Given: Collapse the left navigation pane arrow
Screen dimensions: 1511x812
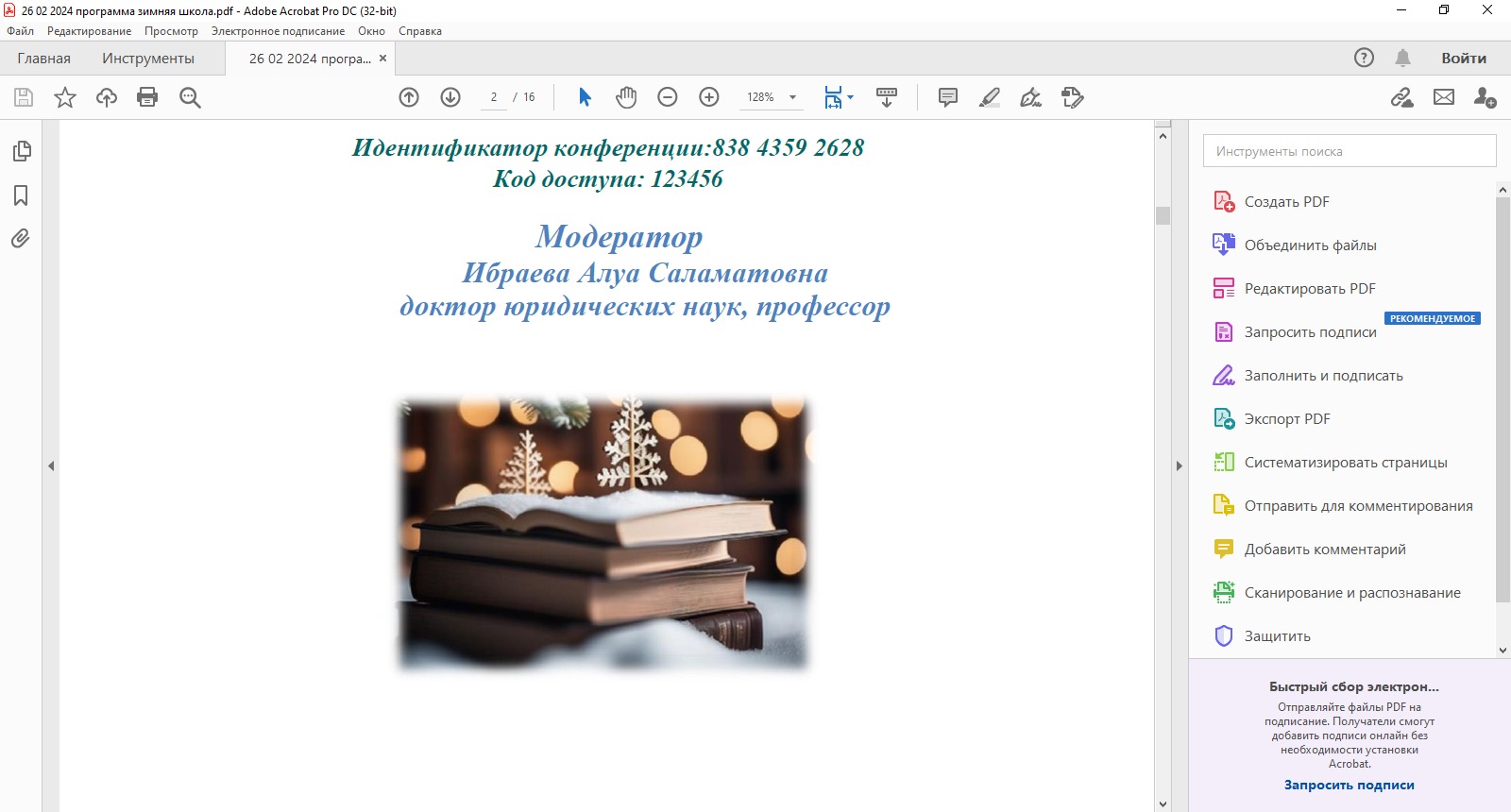Looking at the screenshot, I should pos(51,465).
